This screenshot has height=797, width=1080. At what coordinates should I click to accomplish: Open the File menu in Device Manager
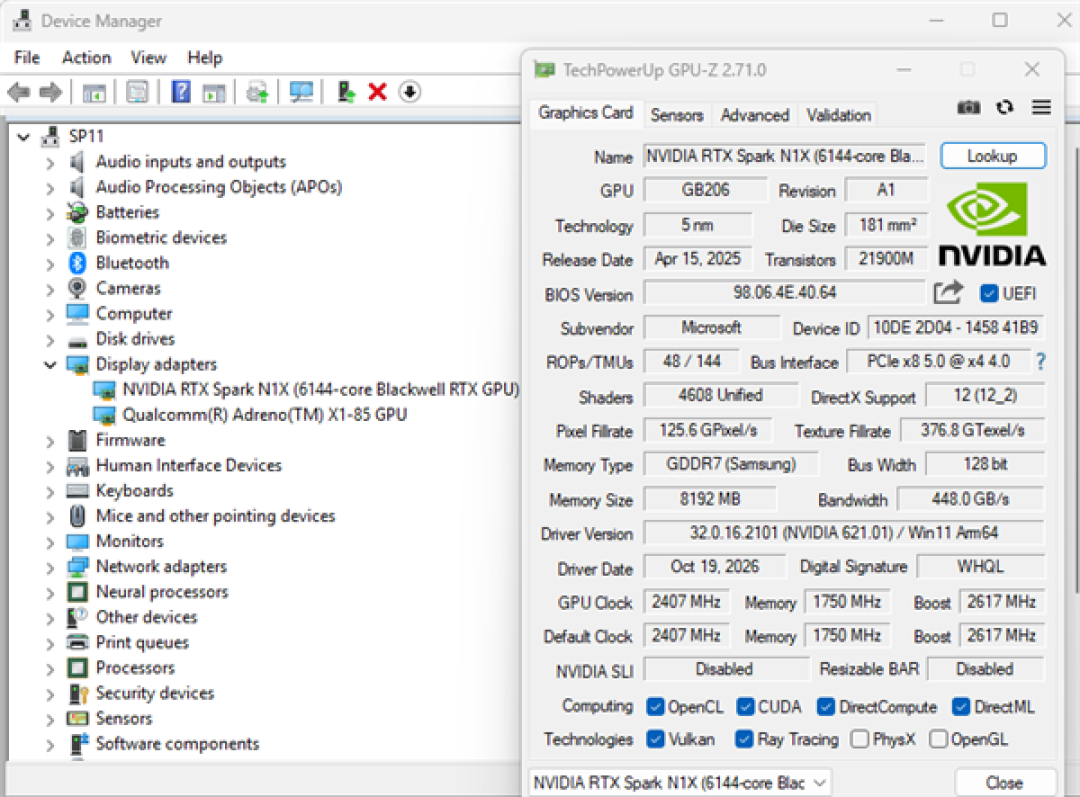27,58
